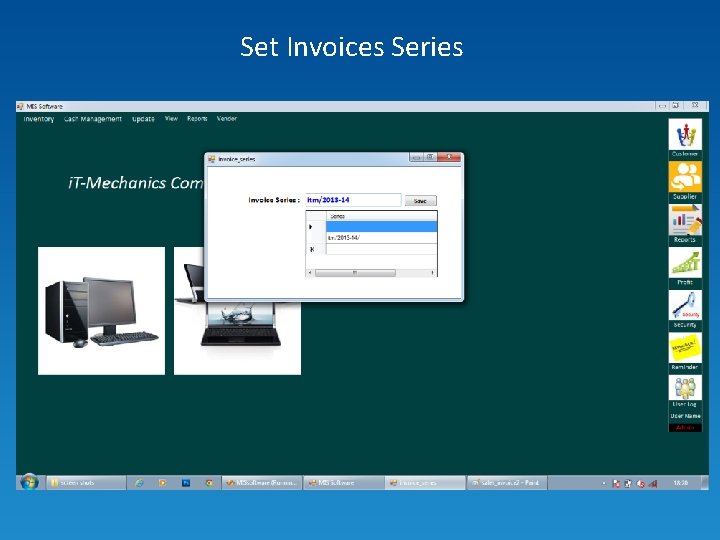
Task: Switch to Paint taskbar button
Action: [507, 483]
